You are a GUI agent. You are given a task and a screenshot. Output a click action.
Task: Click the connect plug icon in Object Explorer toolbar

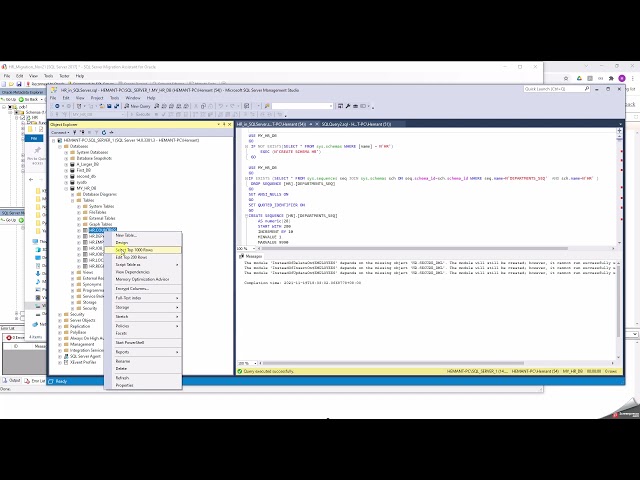[75, 132]
